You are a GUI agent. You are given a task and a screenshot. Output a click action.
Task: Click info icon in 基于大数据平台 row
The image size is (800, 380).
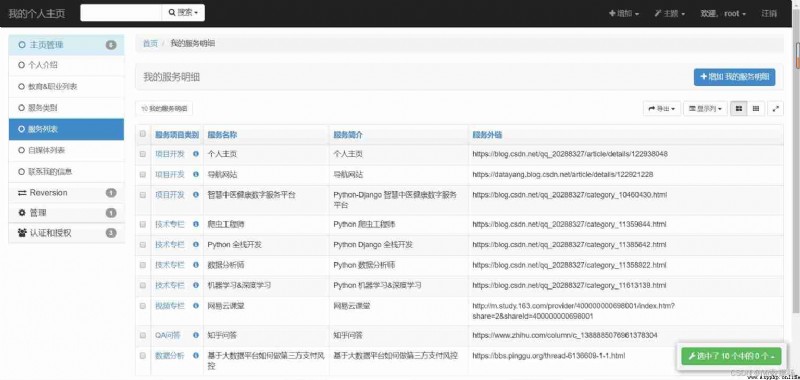pos(196,355)
